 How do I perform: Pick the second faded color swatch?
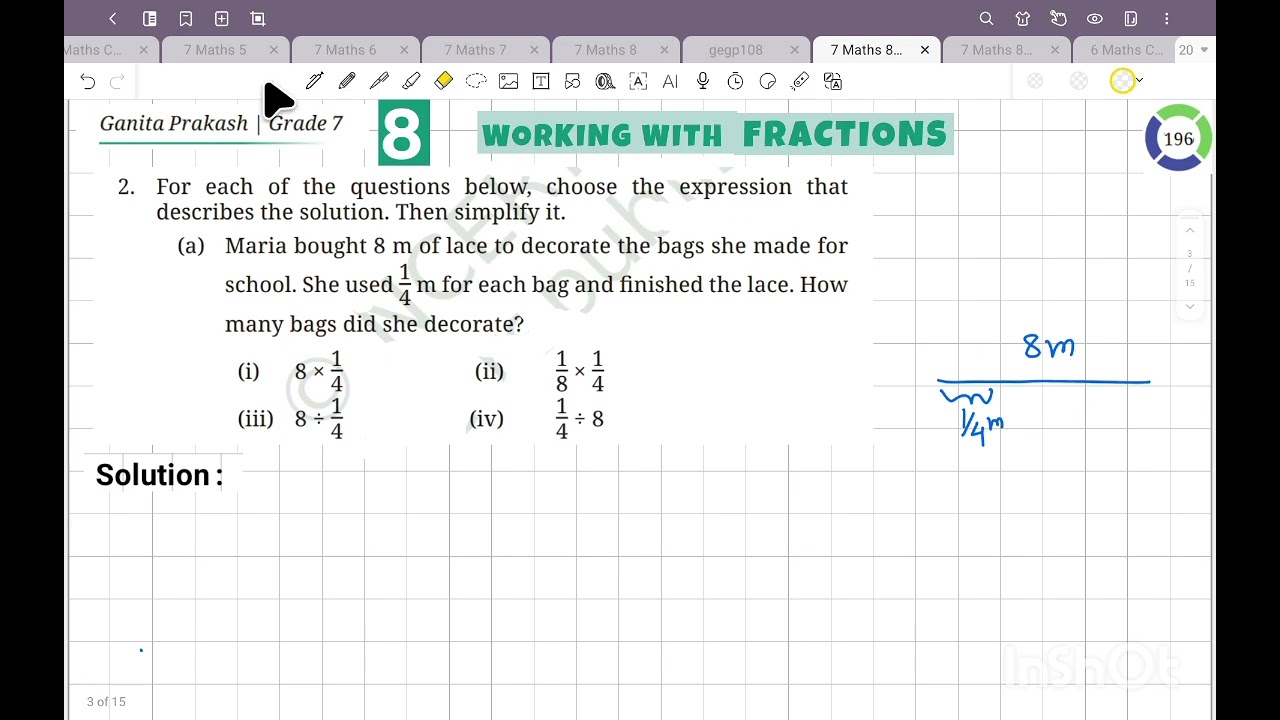tap(1078, 81)
